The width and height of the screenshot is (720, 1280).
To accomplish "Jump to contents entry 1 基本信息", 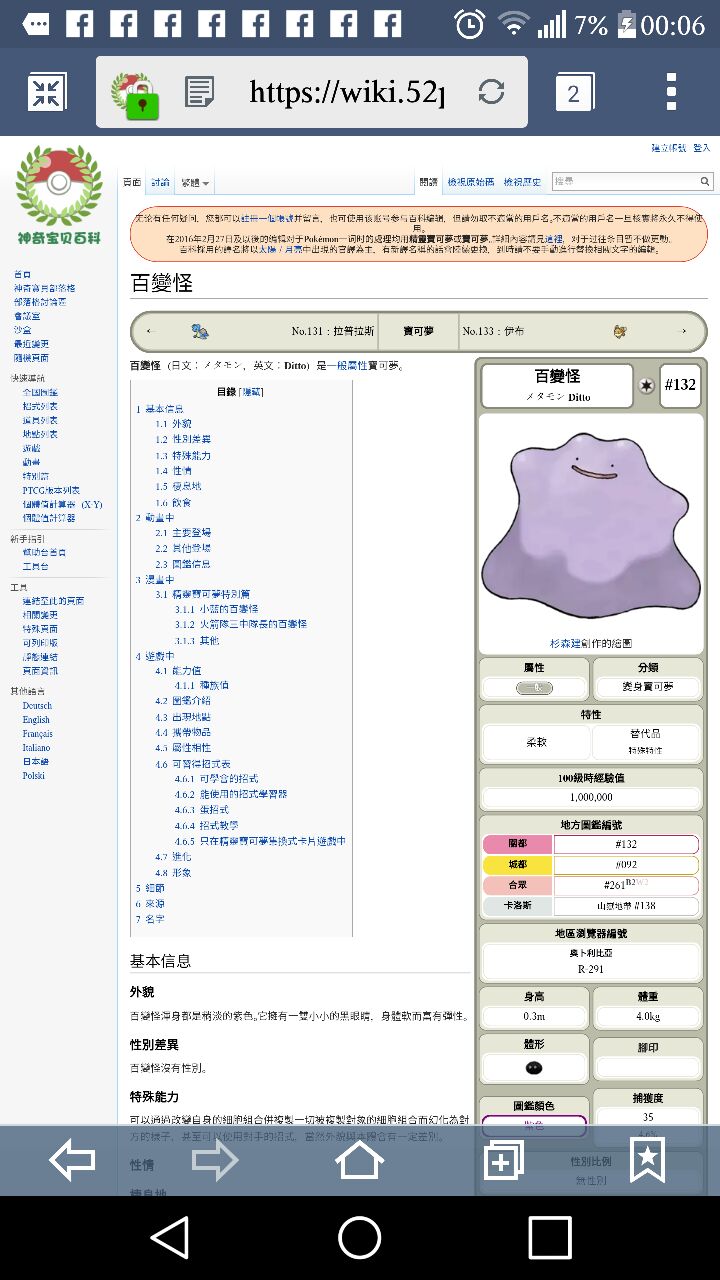I will coord(159,410).
